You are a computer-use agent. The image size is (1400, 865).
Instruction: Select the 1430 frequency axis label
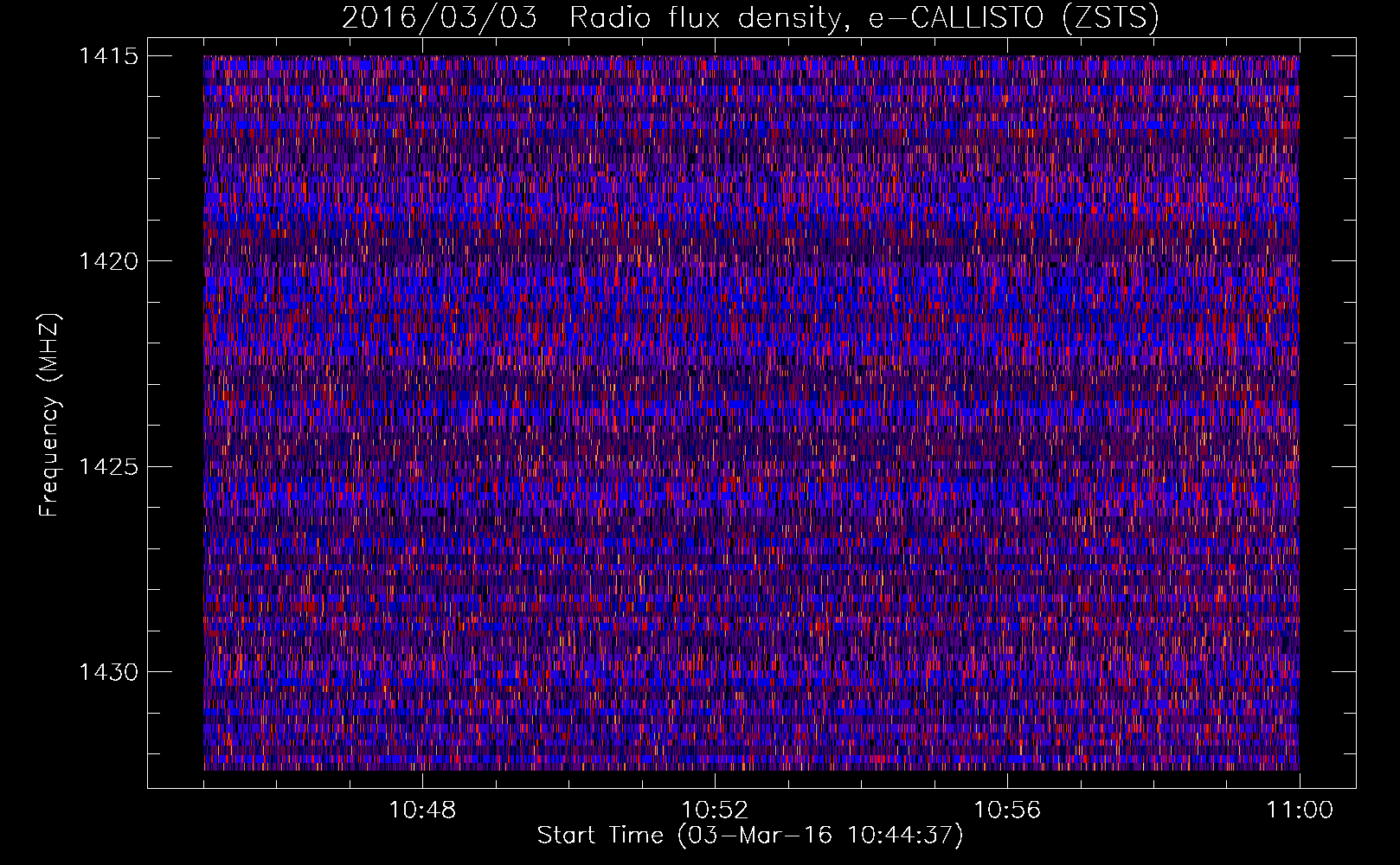pos(109,672)
